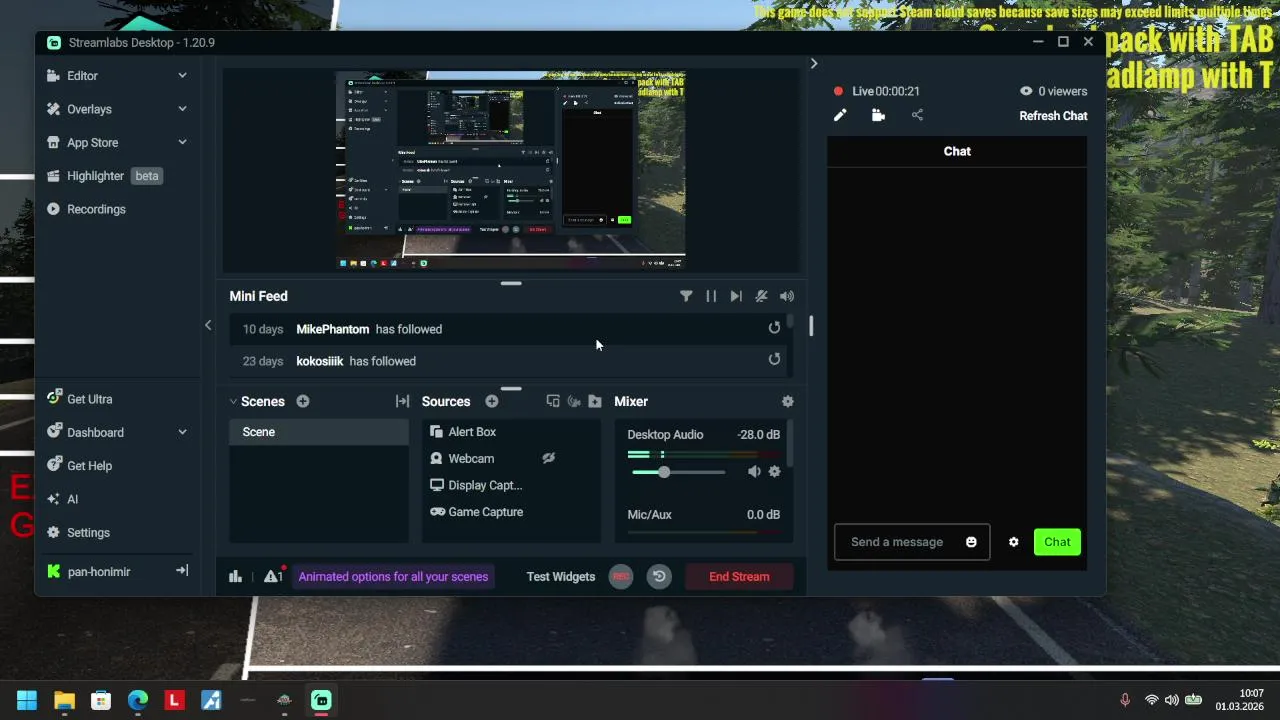Viewport: 1280px width, 720px height.
Task: Open Dashboard in the sidebar
Action: pyautogui.click(x=95, y=432)
